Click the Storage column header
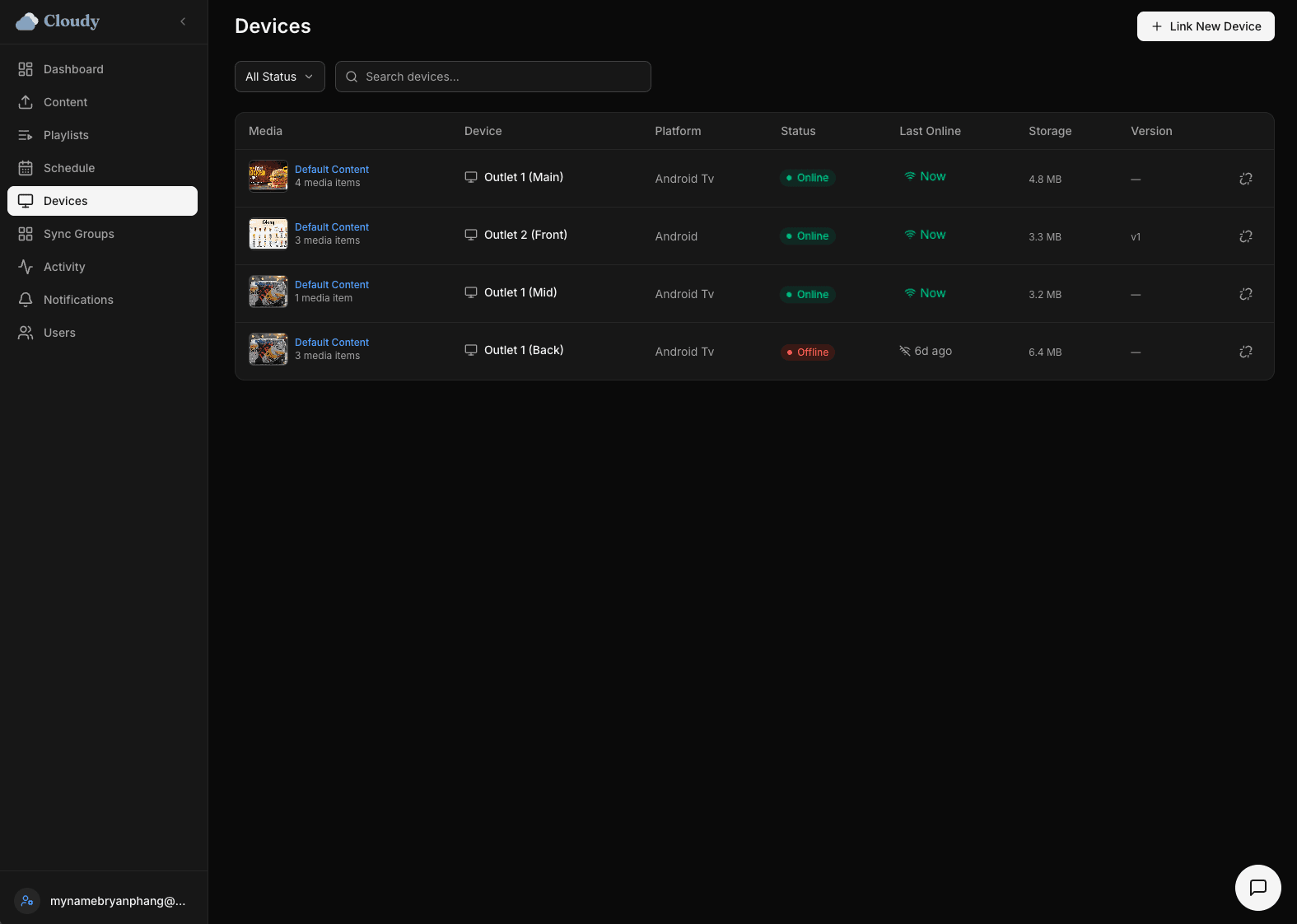This screenshot has width=1297, height=924. point(1050,131)
